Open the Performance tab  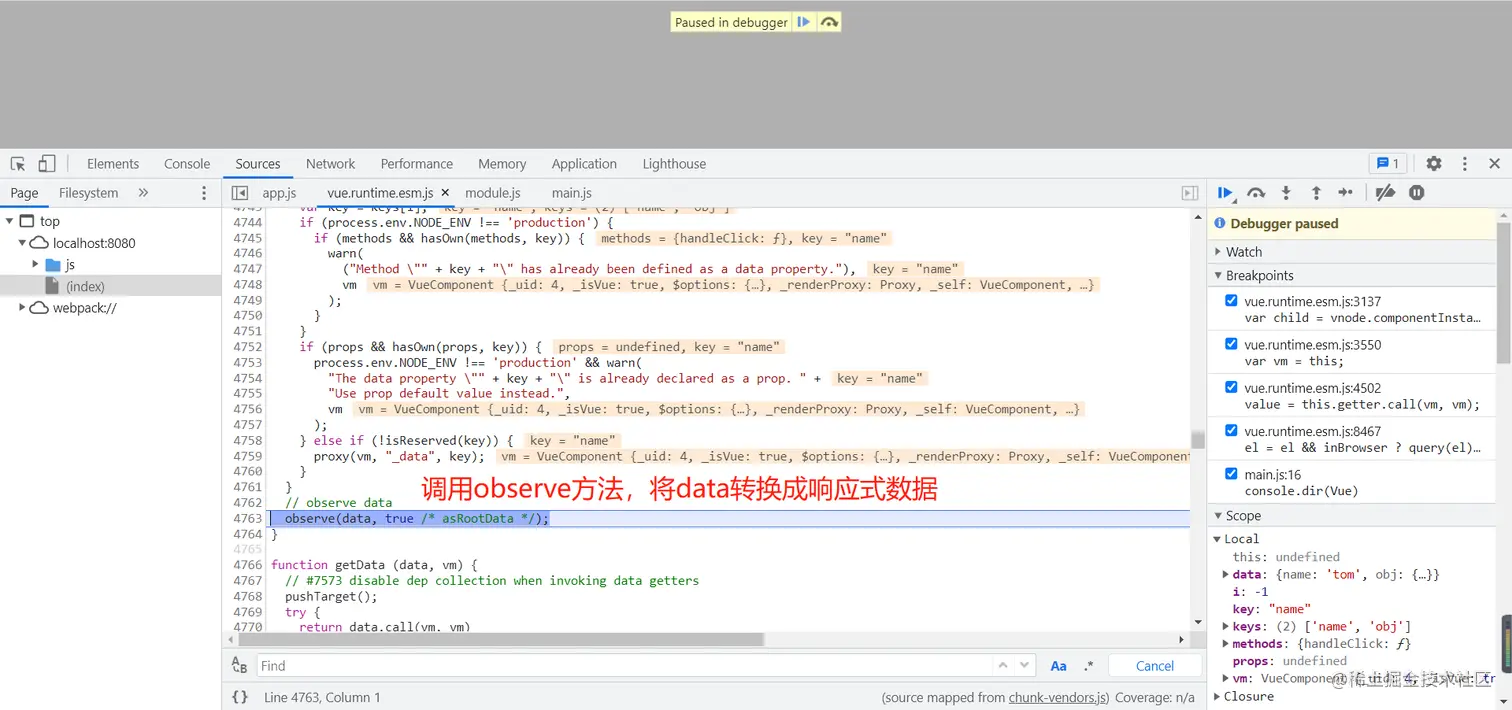[x=417, y=164]
